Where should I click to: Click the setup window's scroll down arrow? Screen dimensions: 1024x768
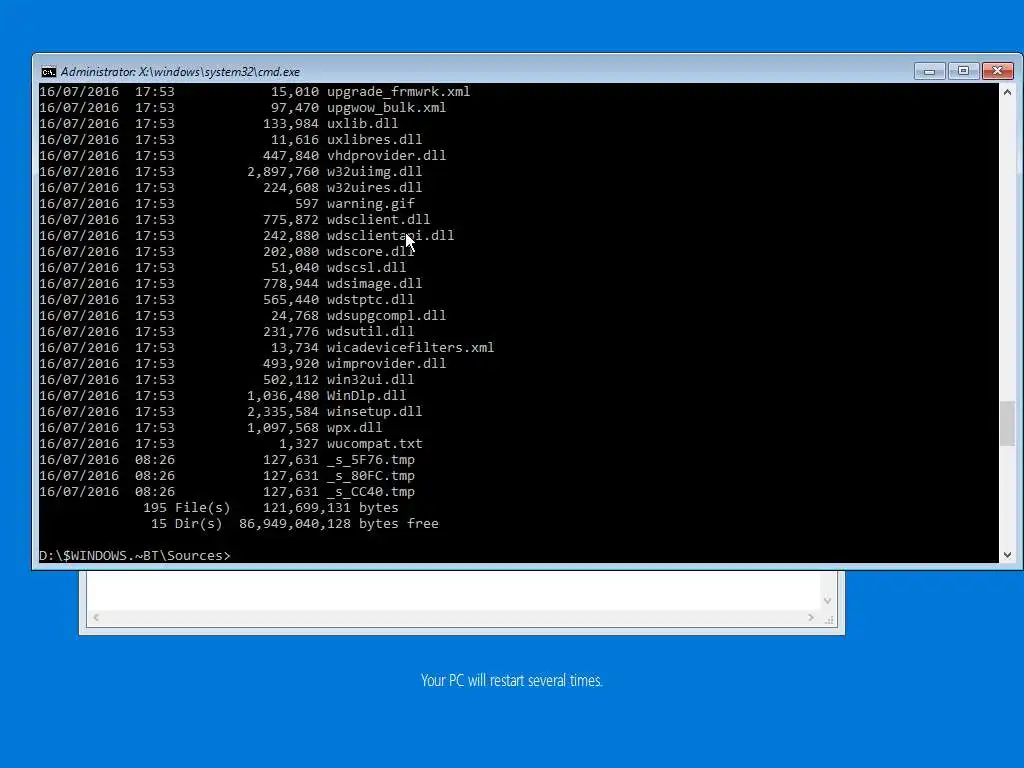[x=827, y=600]
